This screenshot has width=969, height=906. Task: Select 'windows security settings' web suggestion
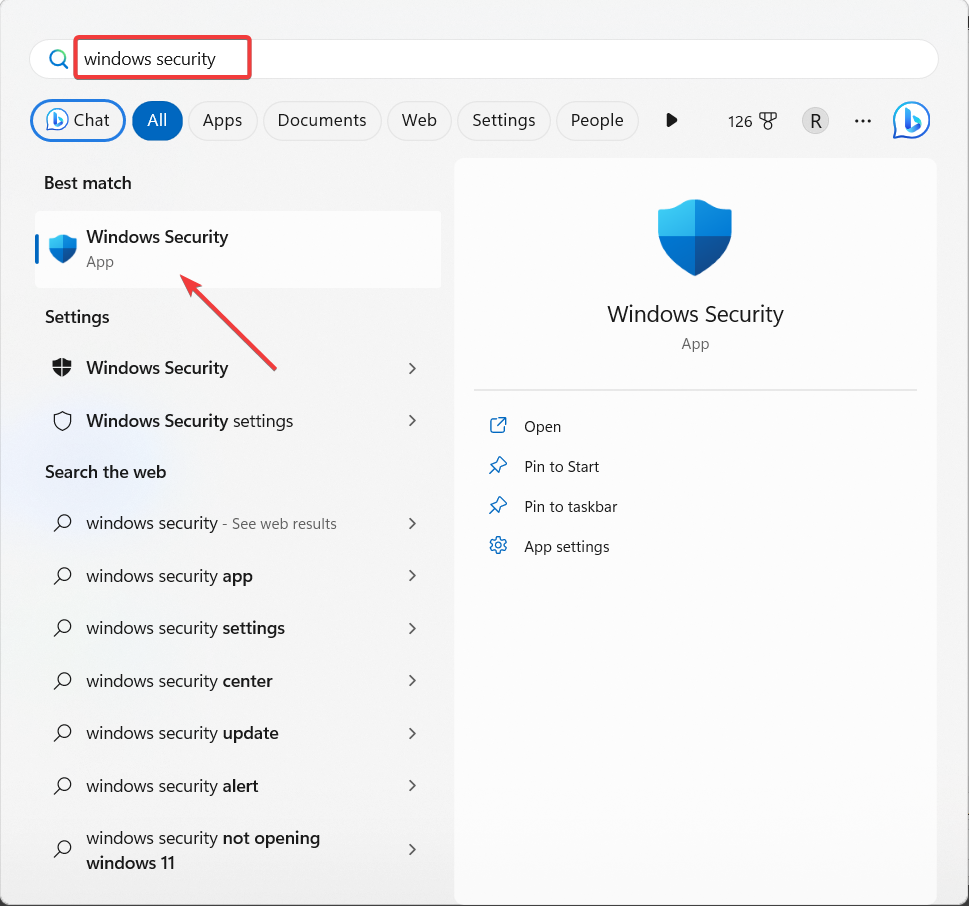click(238, 629)
